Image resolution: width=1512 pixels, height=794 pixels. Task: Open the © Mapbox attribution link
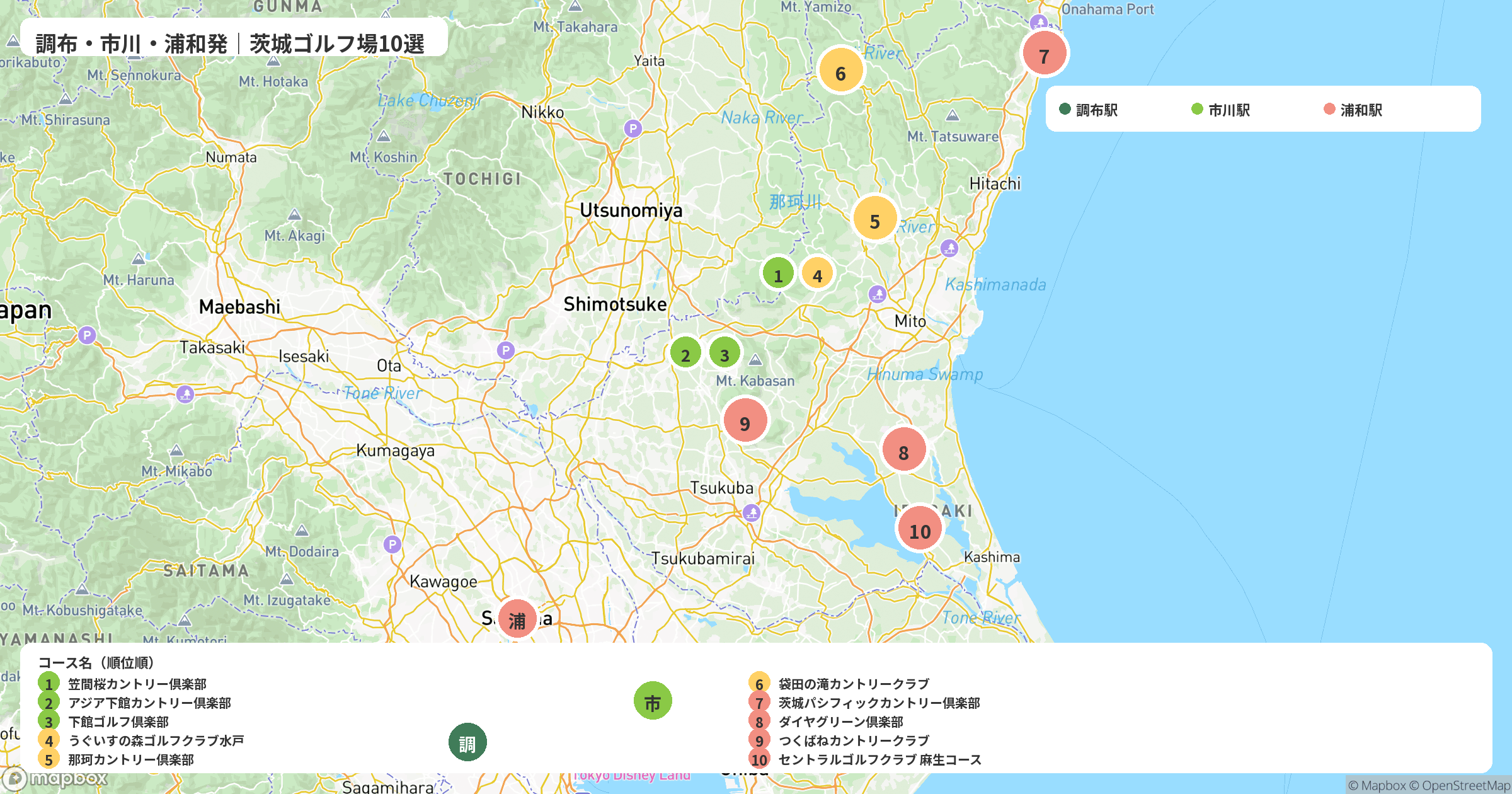coord(1377,785)
